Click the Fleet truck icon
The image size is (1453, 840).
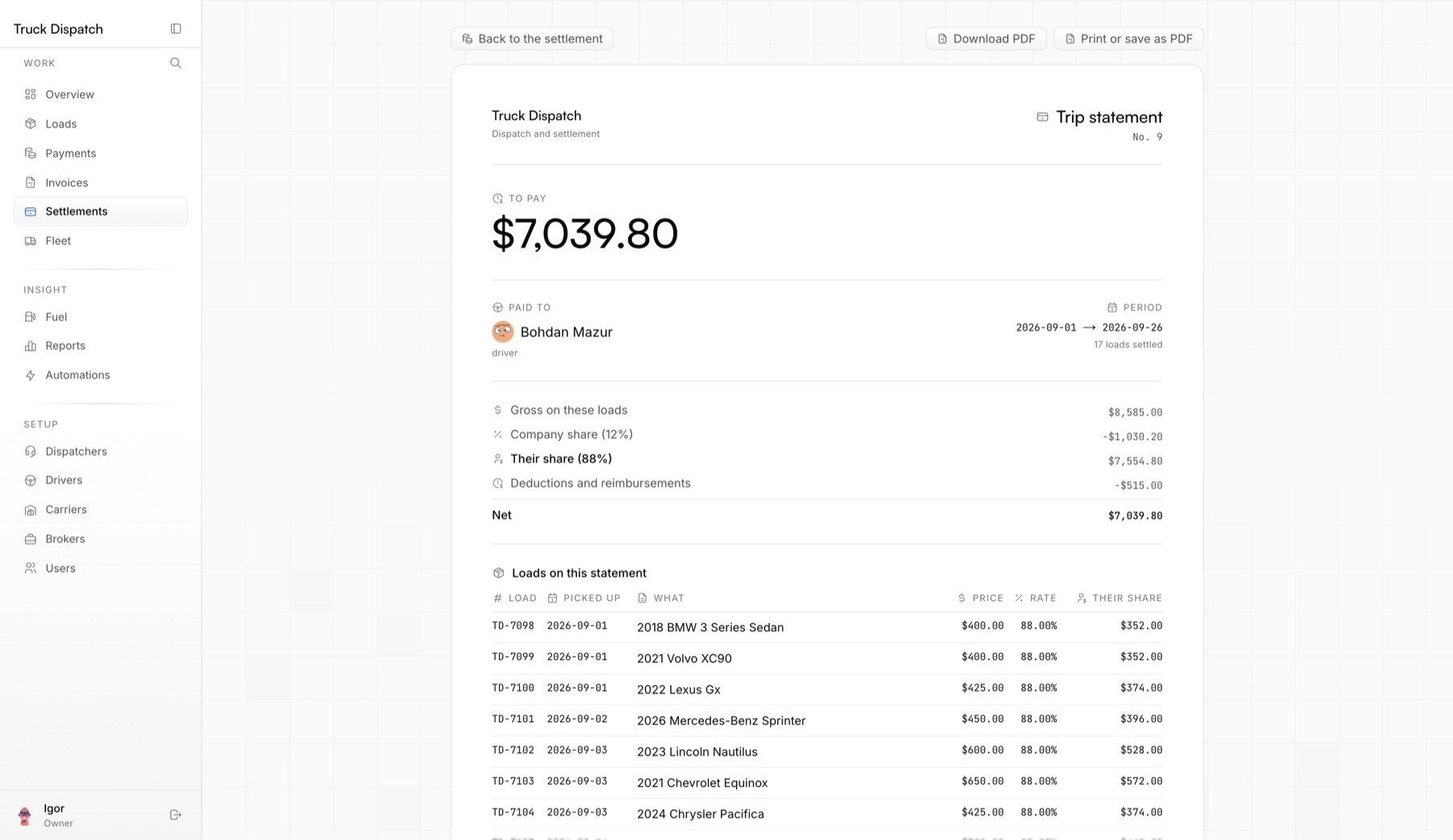[x=31, y=240]
